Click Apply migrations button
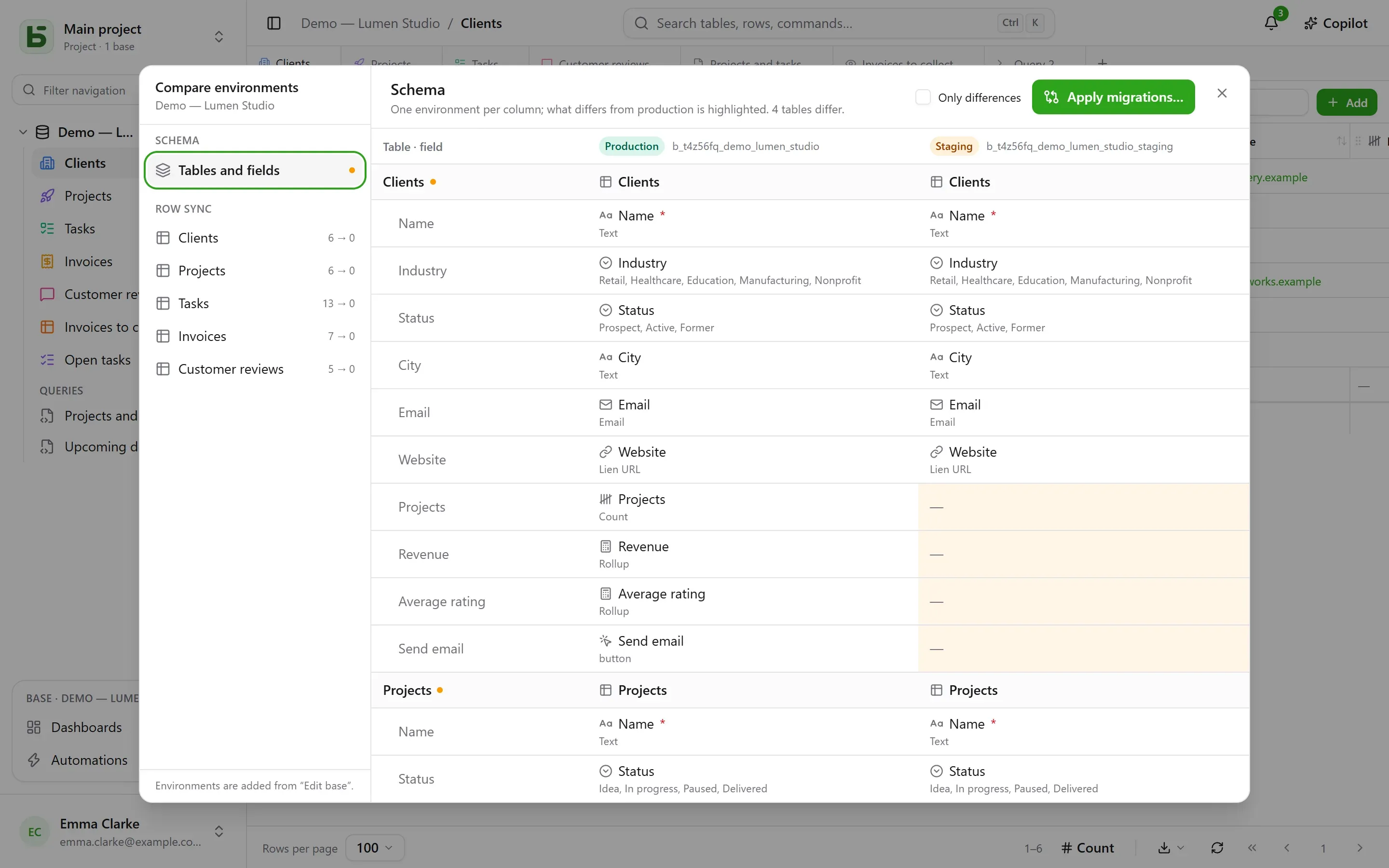This screenshot has height=868, width=1389. 1113,97
